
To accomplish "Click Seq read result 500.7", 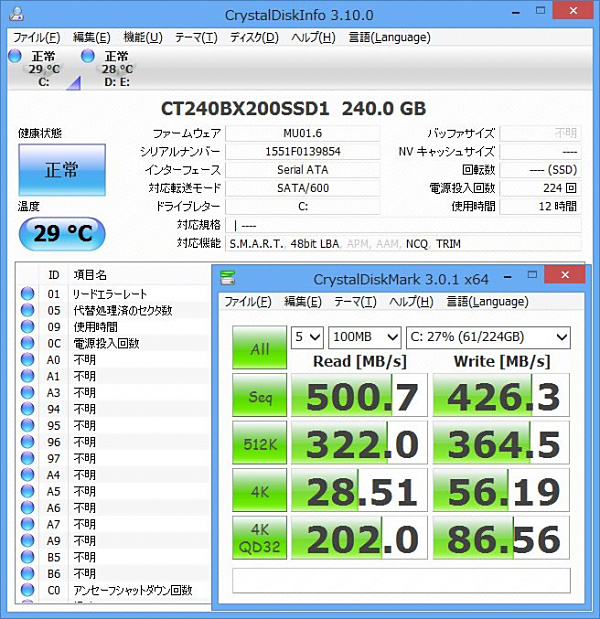I will point(359,395).
